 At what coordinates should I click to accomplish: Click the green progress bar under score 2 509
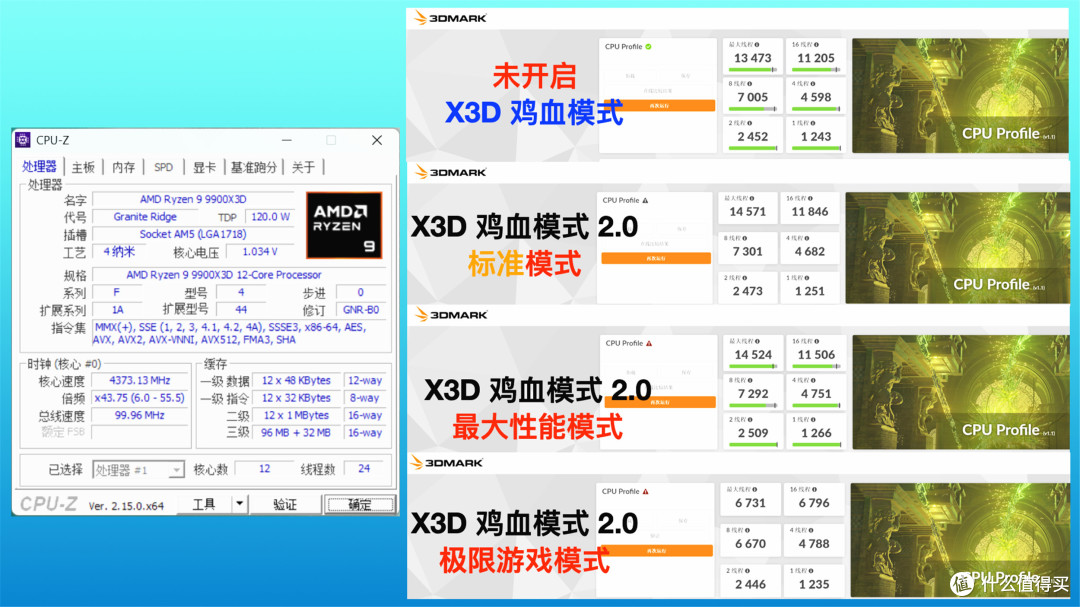[x=752, y=445]
